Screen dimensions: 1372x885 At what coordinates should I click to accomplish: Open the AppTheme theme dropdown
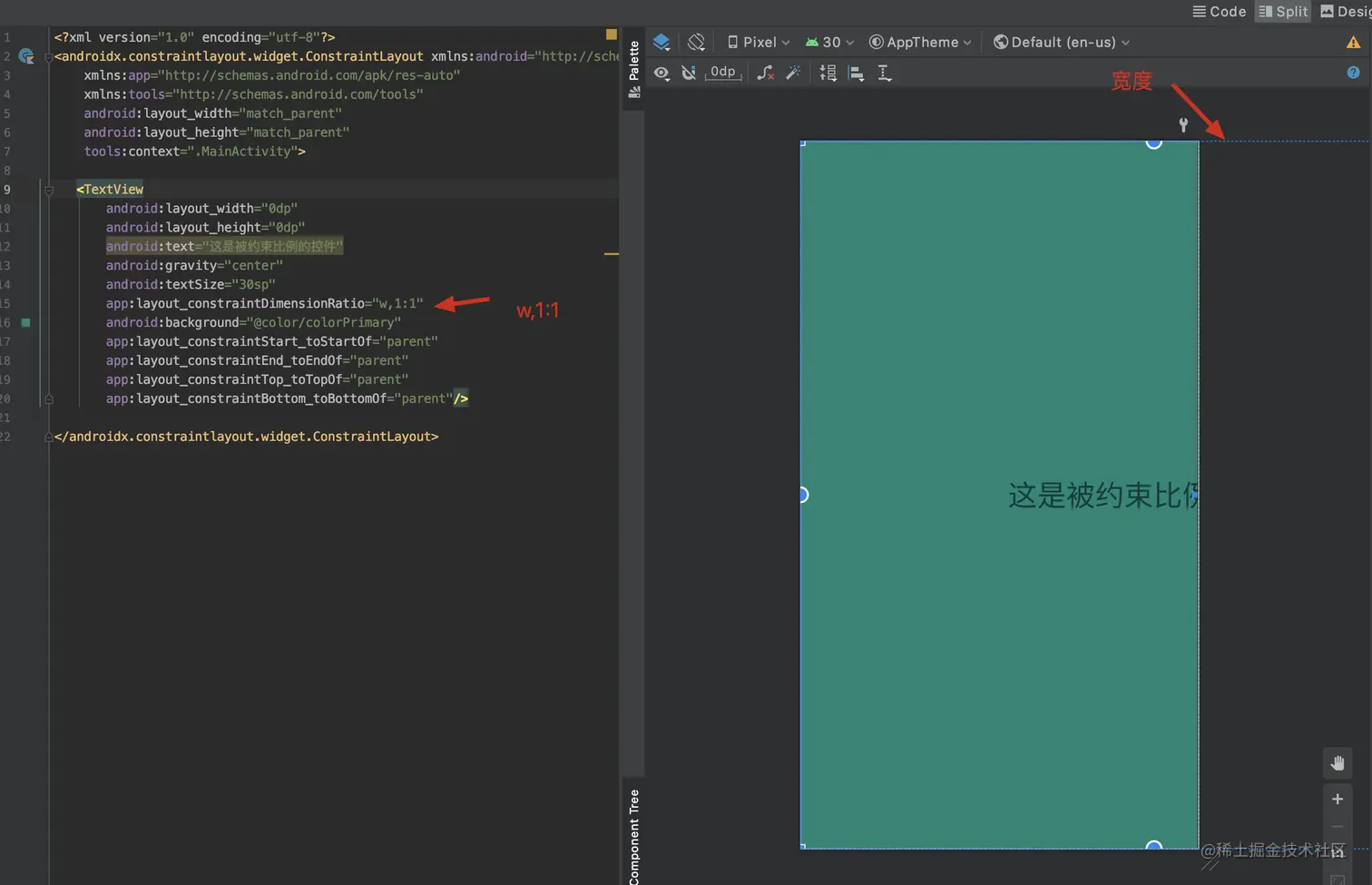click(x=920, y=42)
